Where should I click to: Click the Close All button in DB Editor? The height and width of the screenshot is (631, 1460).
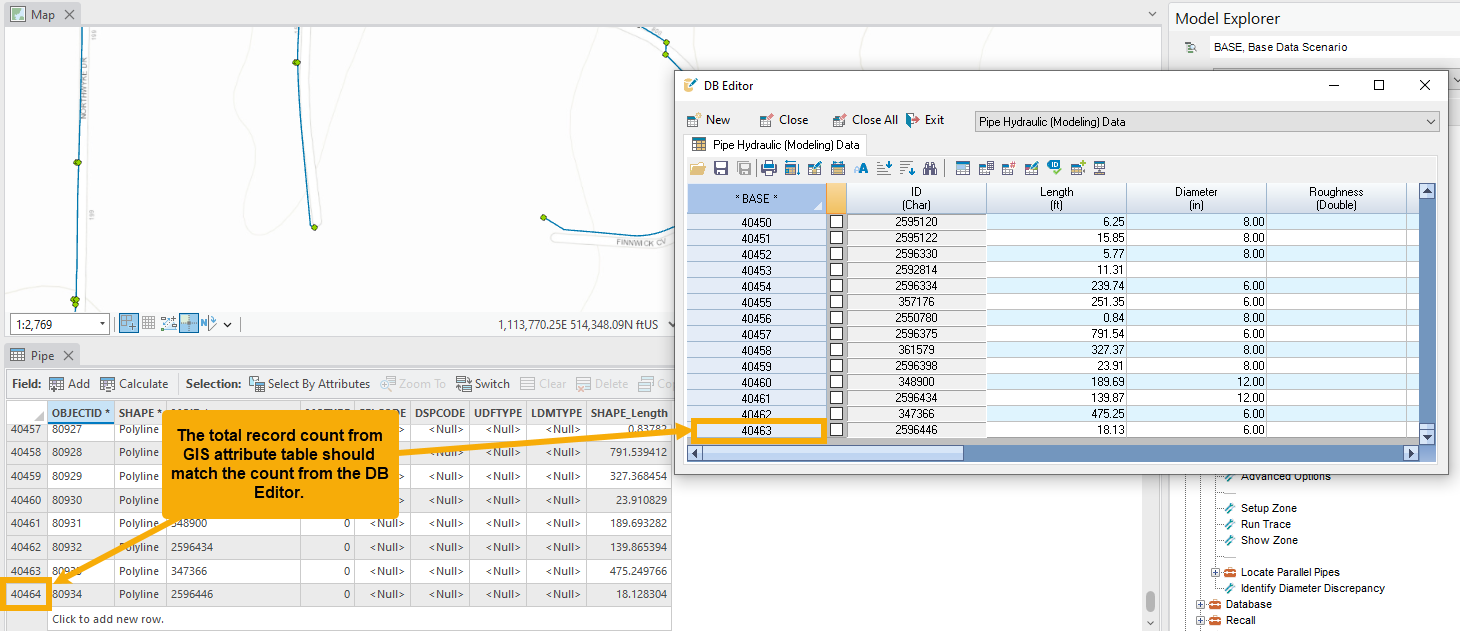click(x=865, y=119)
